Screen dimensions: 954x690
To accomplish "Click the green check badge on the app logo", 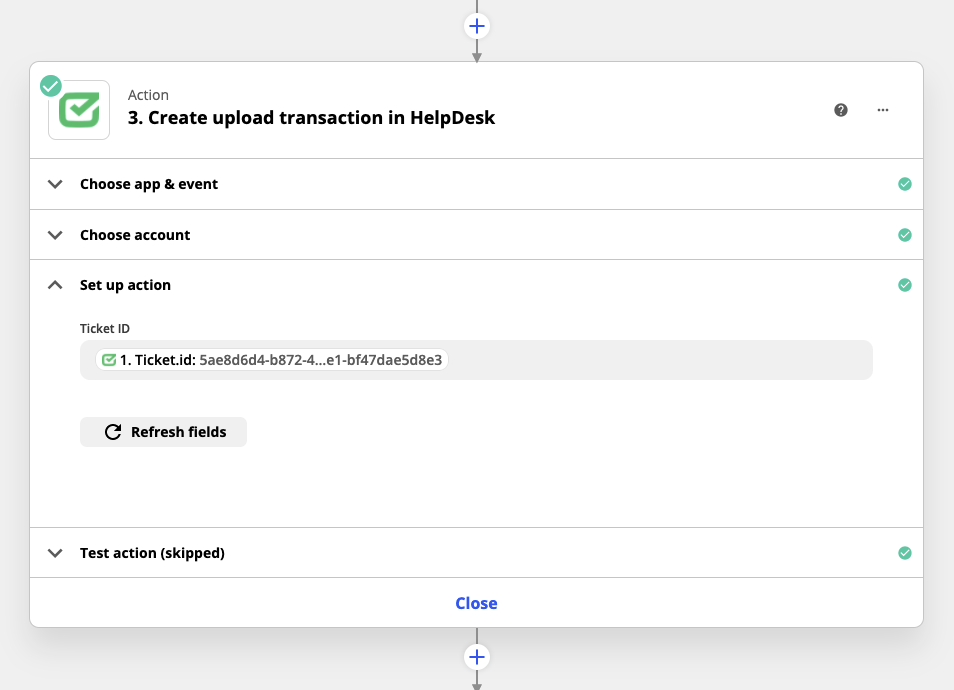I will [51, 86].
